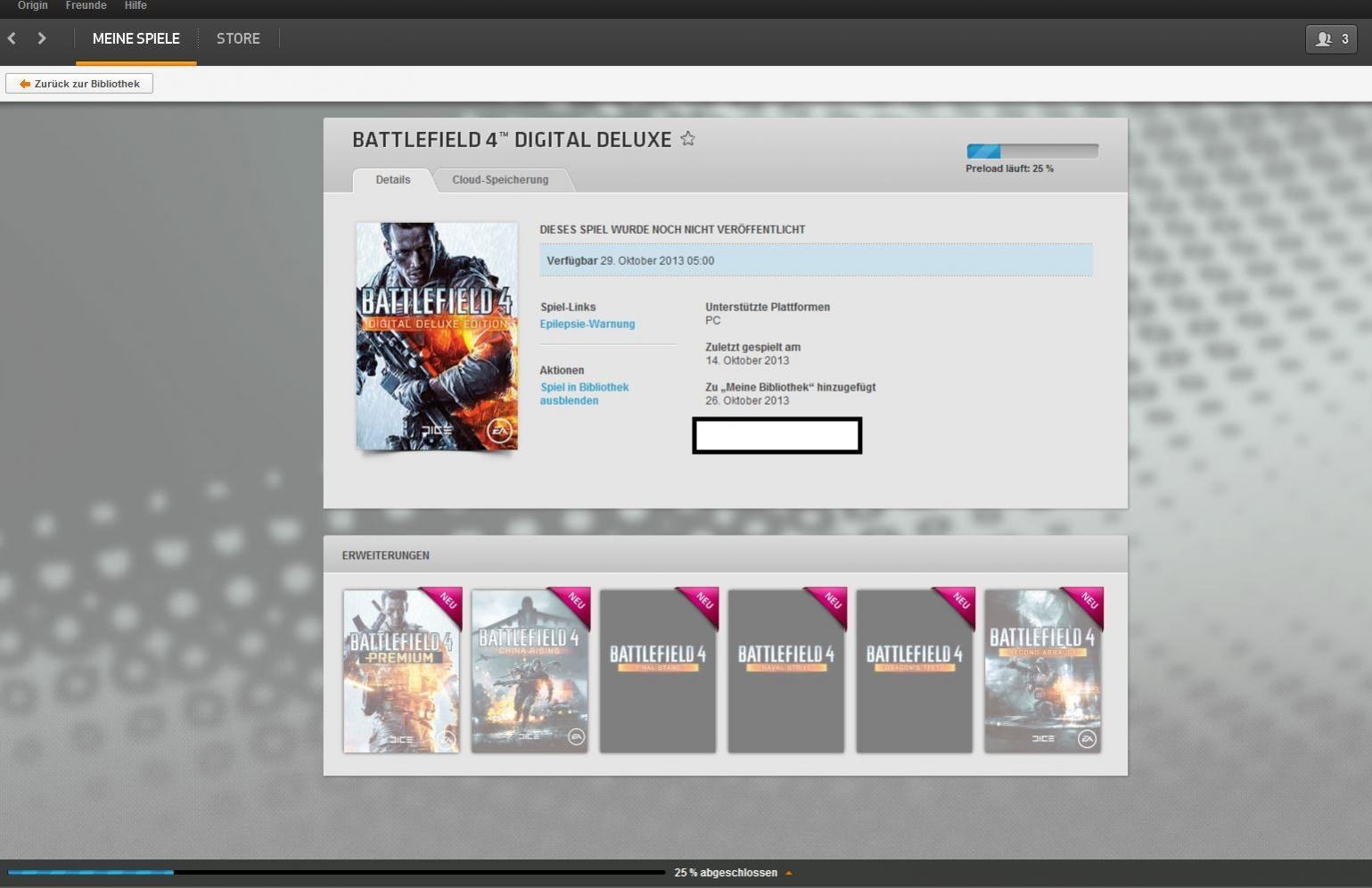This screenshot has height=888, width=1372.
Task: Mark Battlefield 4 as favorite with star
Action: point(687,139)
